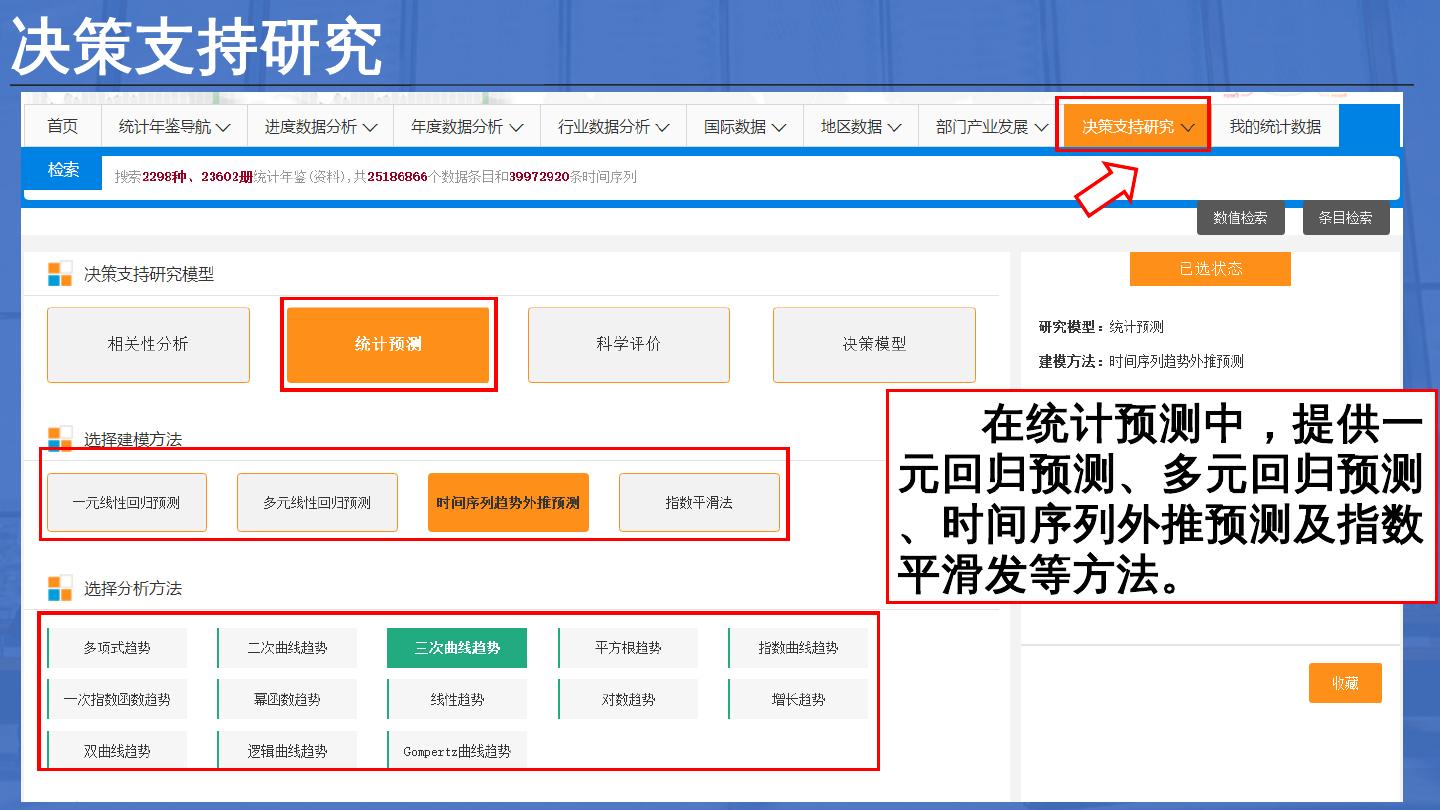Expand the 进度数据分析 dropdown menu
The height and width of the screenshot is (810, 1440).
[x=320, y=127]
